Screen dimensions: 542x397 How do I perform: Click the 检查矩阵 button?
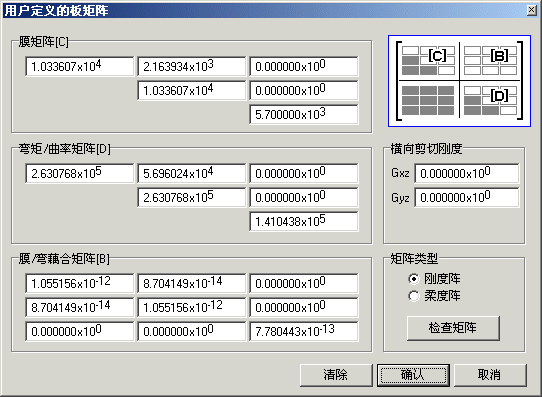[453, 328]
